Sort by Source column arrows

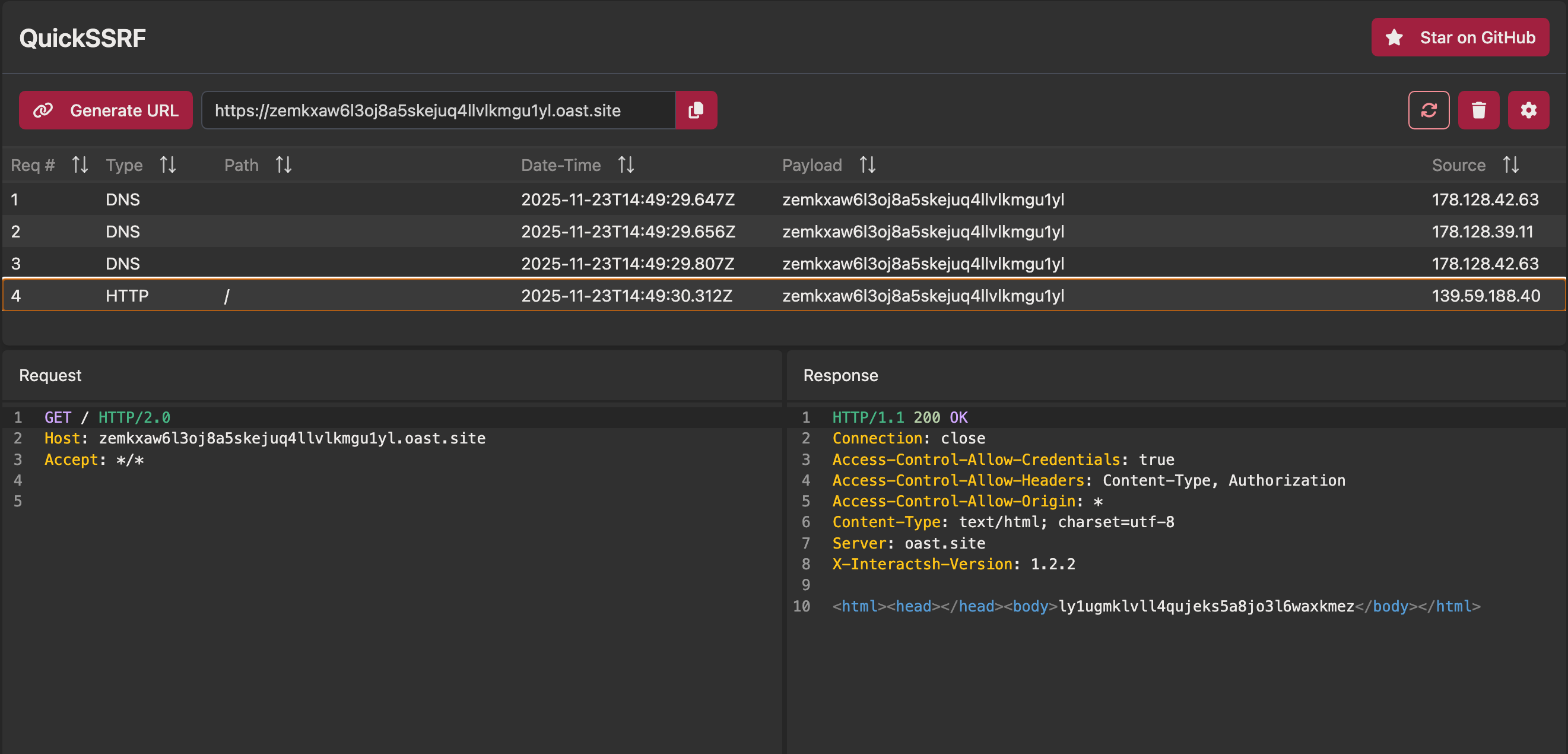(1510, 164)
